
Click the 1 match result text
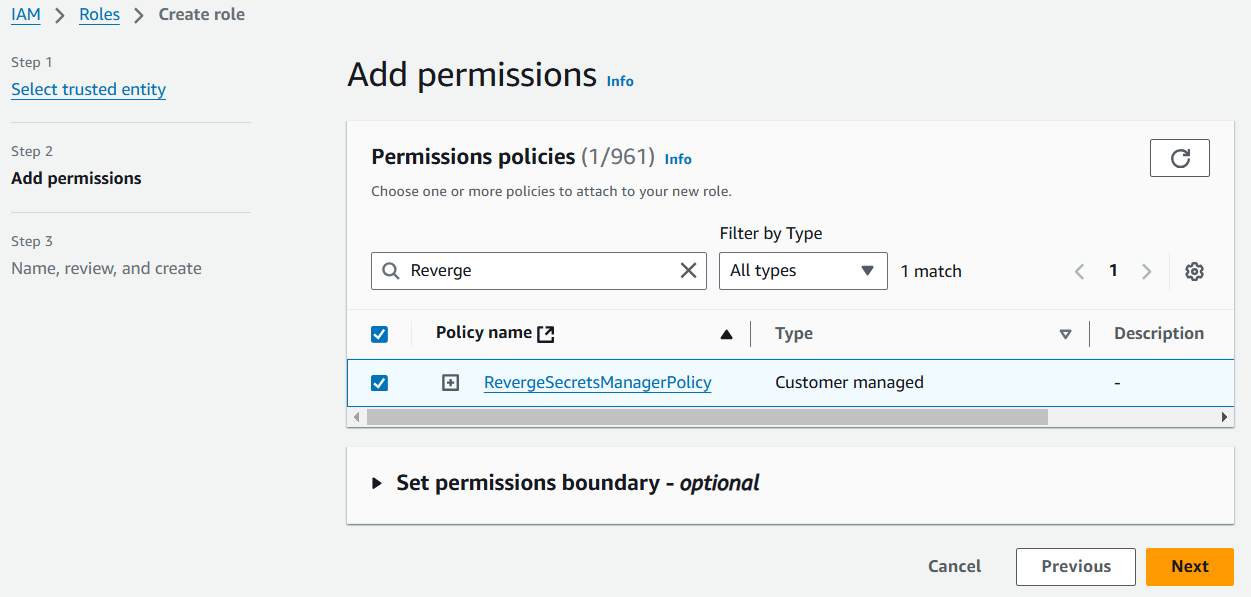coord(931,271)
